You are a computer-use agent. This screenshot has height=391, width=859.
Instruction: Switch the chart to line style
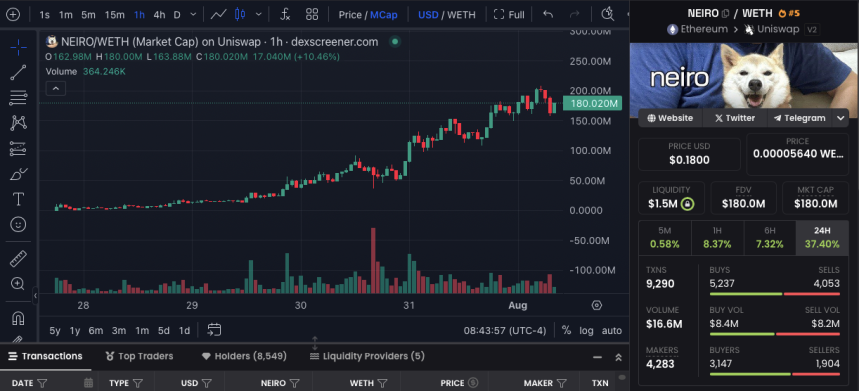[x=219, y=14]
